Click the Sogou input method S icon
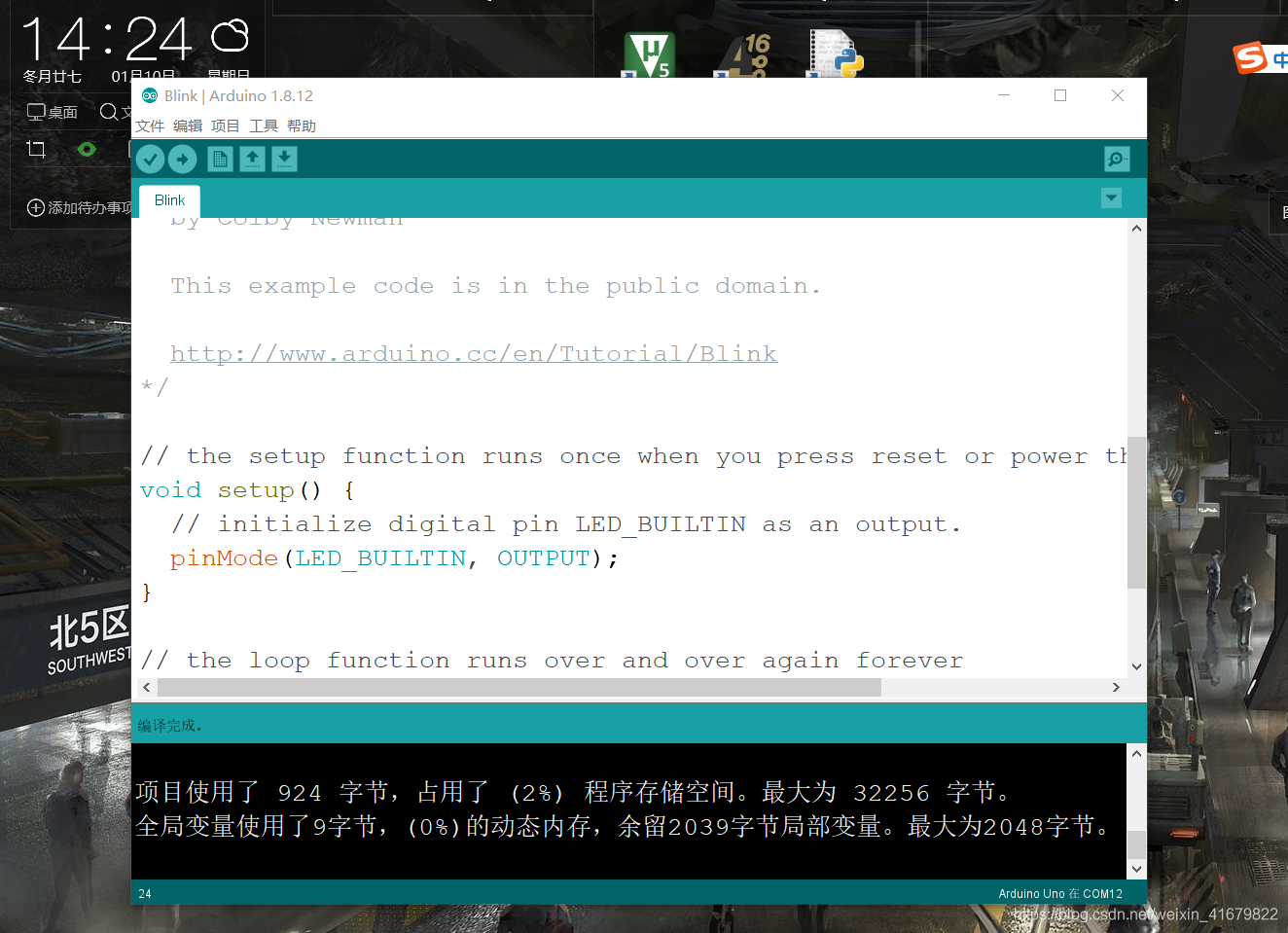The image size is (1288, 933). 1250,57
